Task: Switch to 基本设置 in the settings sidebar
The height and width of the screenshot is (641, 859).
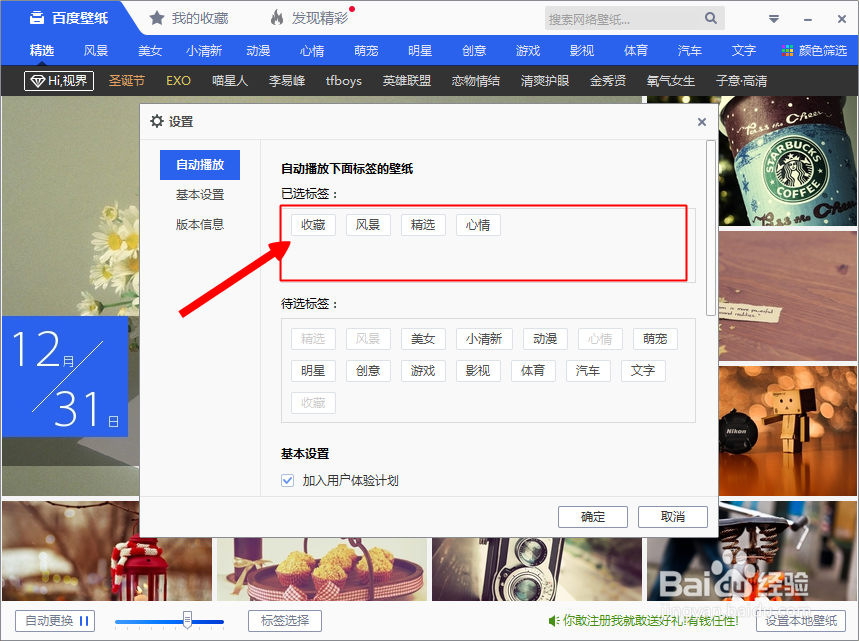Action: 199,194
